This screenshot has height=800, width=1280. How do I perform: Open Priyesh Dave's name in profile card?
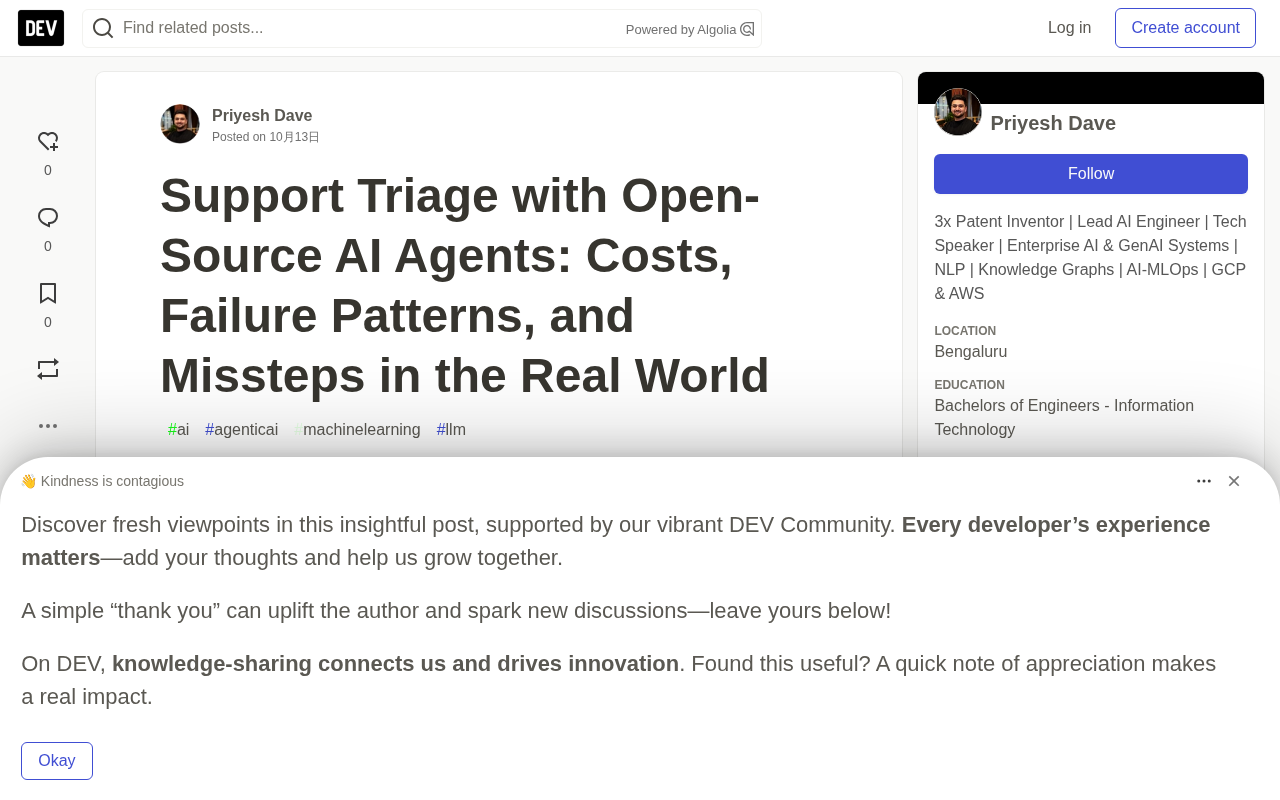coord(1053,123)
